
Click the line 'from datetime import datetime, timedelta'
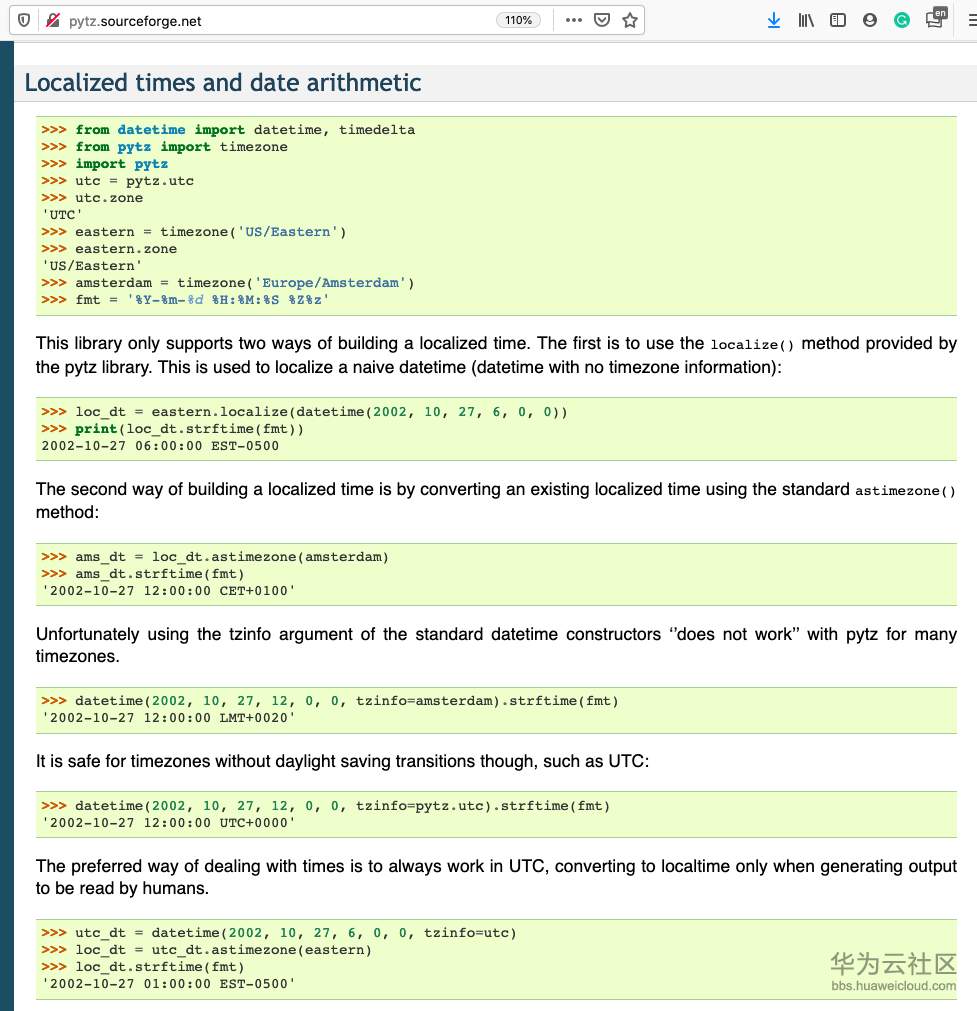[x=228, y=130]
